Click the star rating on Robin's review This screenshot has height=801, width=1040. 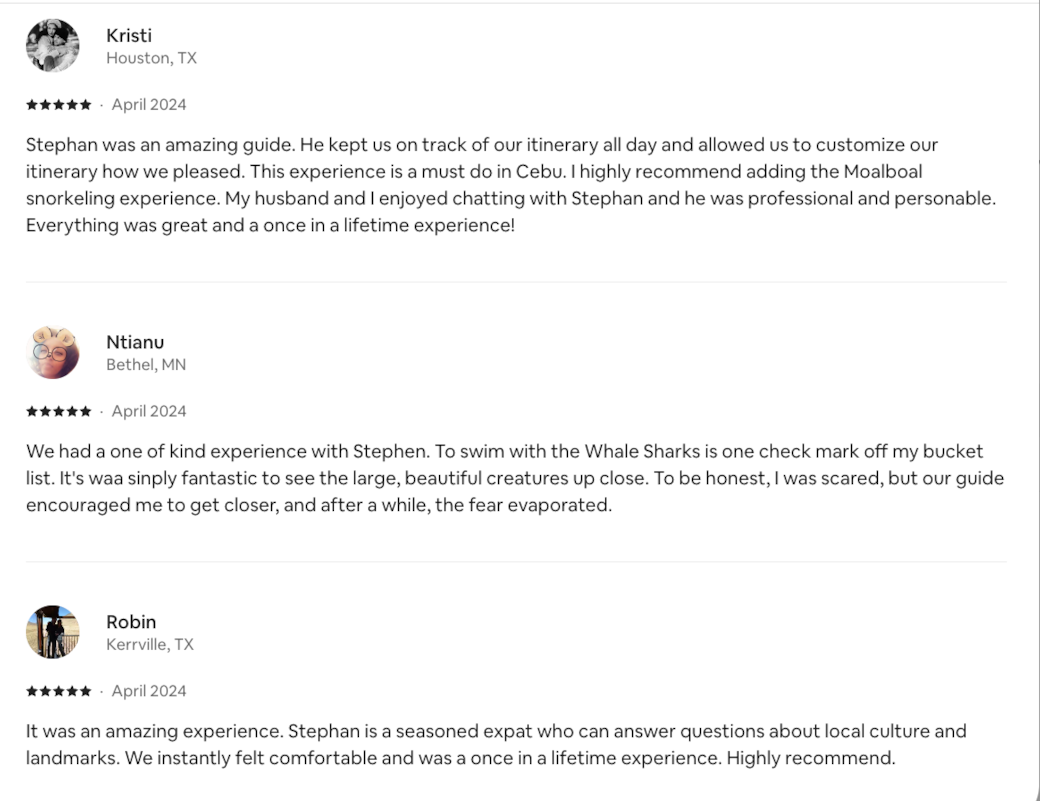(59, 691)
